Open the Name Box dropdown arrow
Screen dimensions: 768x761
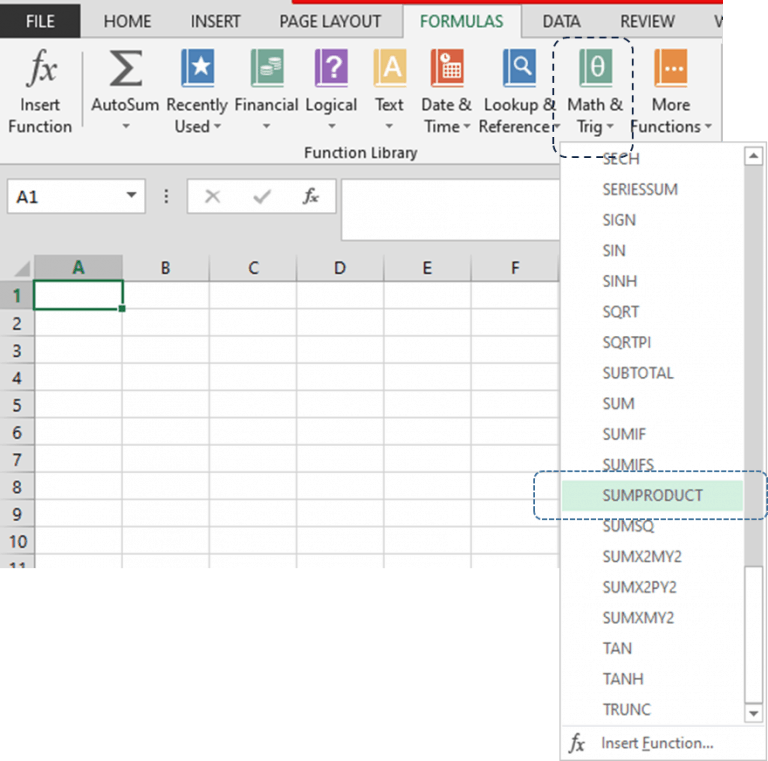(131, 195)
